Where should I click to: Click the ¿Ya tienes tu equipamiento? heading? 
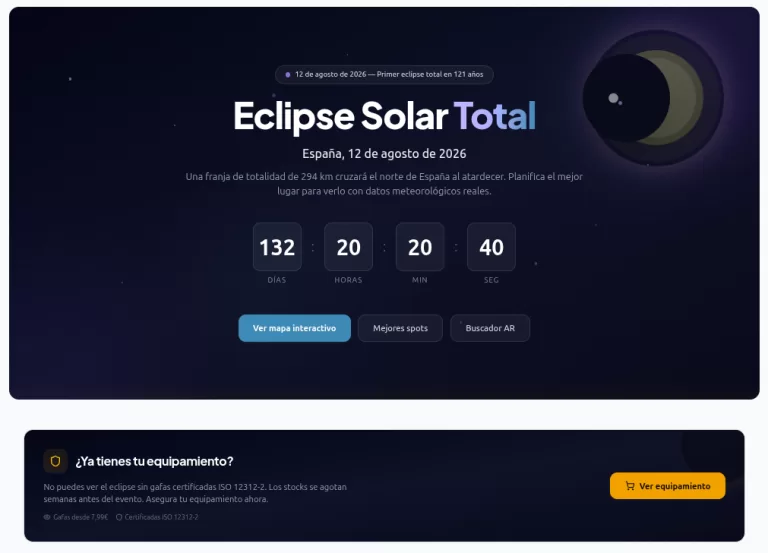click(154, 461)
